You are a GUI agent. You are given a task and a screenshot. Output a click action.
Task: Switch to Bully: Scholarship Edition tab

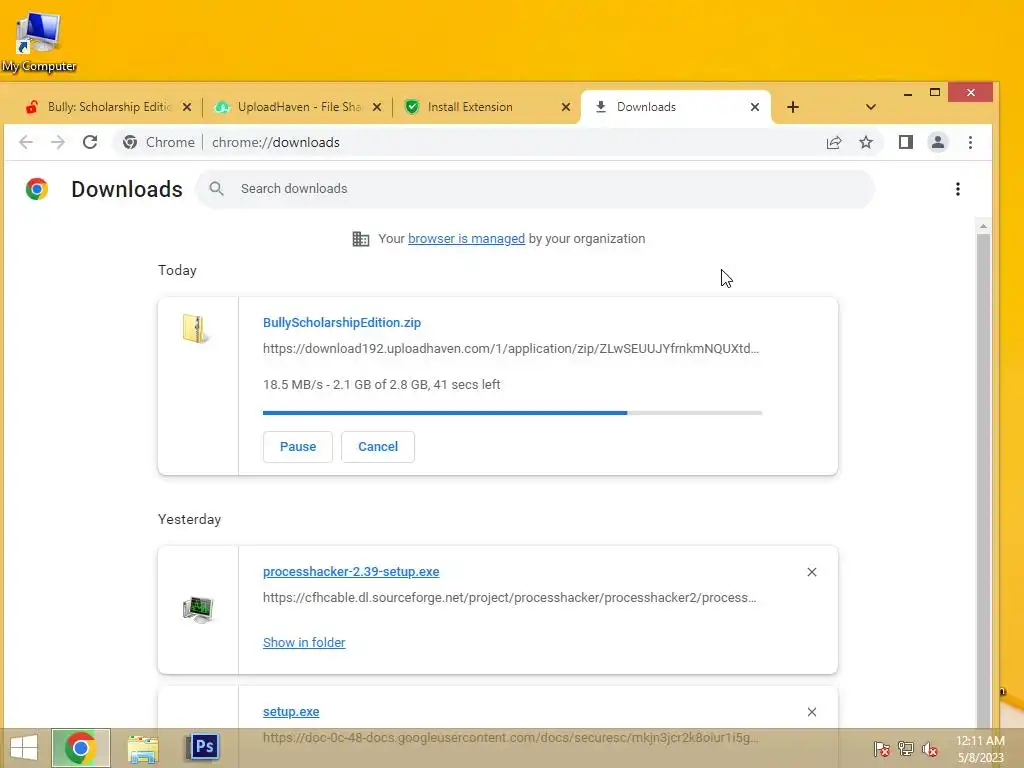pyautogui.click(x=108, y=107)
